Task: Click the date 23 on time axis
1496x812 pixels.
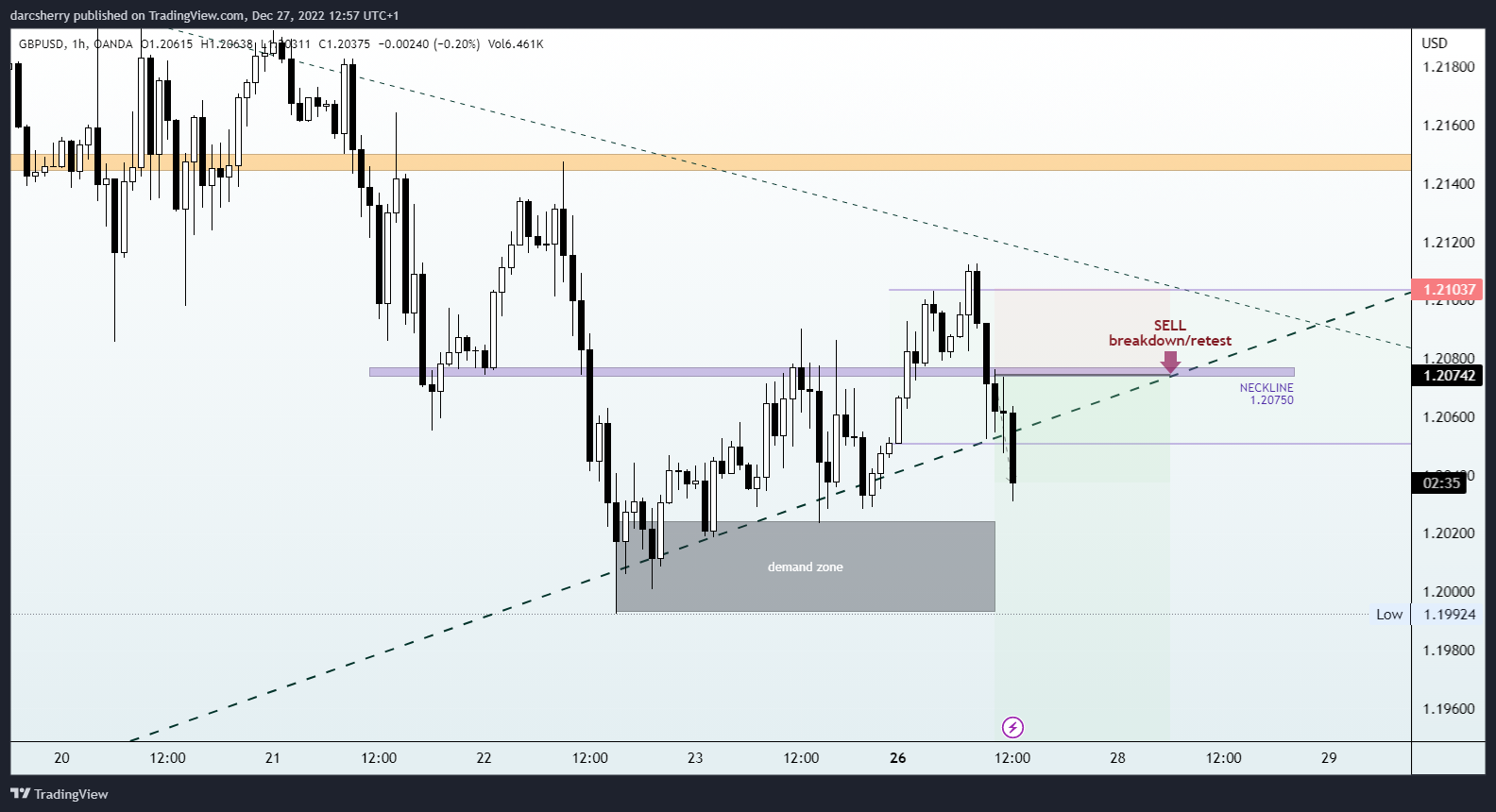Action: tap(695, 758)
